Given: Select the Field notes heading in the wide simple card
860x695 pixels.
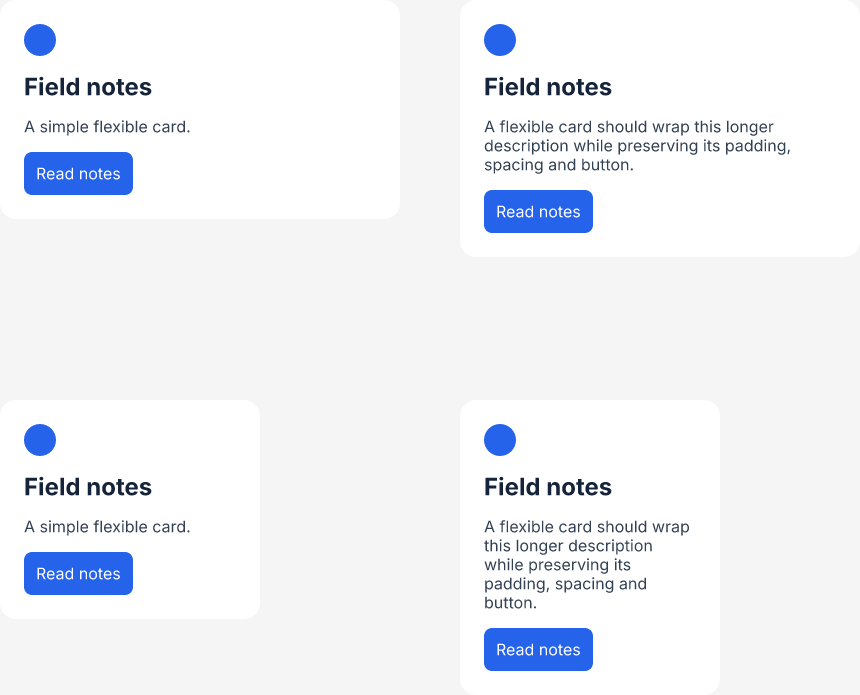Looking at the screenshot, I should (88, 87).
